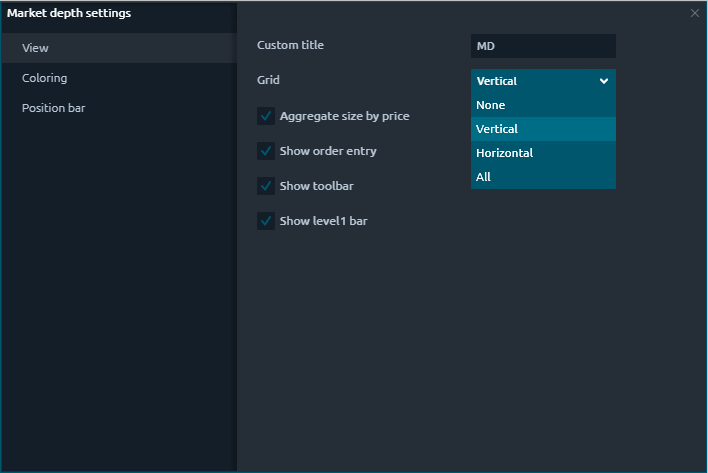Click the Show toolbar label text
This screenshot has height=473, width=708.
pyautogui.click(x=316, y=186)
